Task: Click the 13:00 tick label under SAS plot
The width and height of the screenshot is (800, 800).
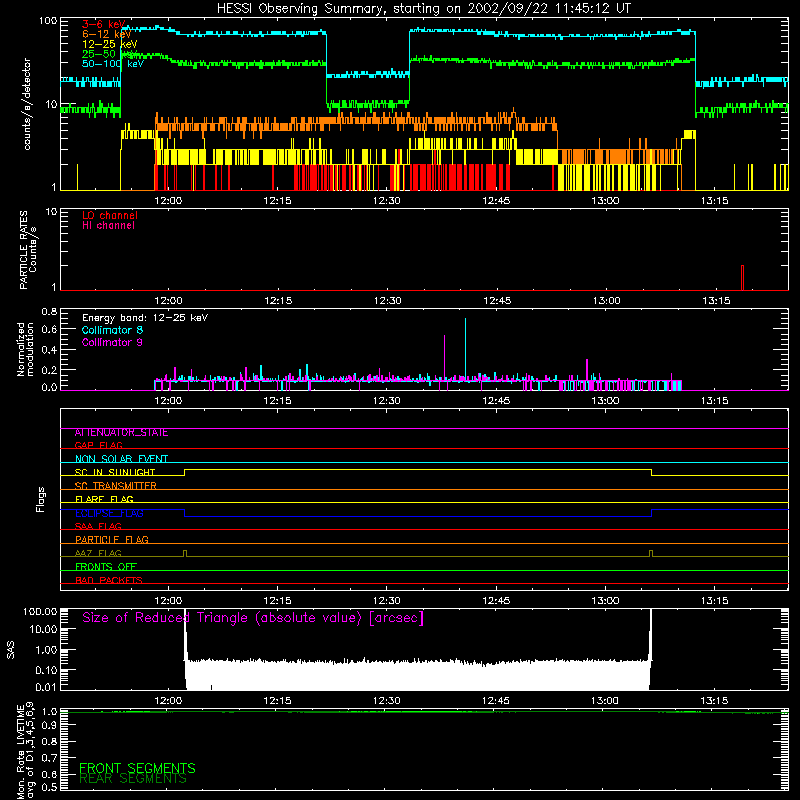Action: coord(605,701)
